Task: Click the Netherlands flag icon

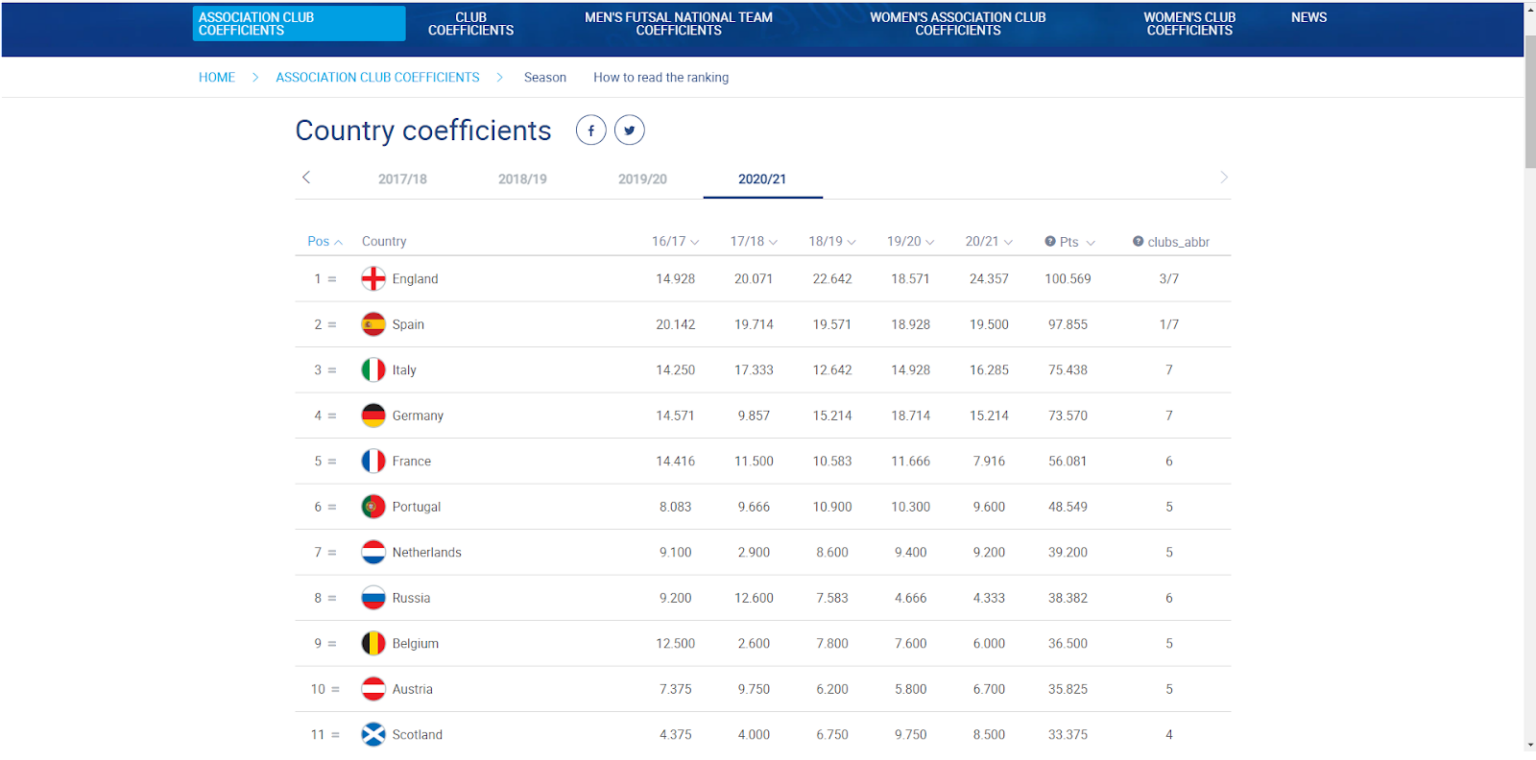Action: click(373, 552)
